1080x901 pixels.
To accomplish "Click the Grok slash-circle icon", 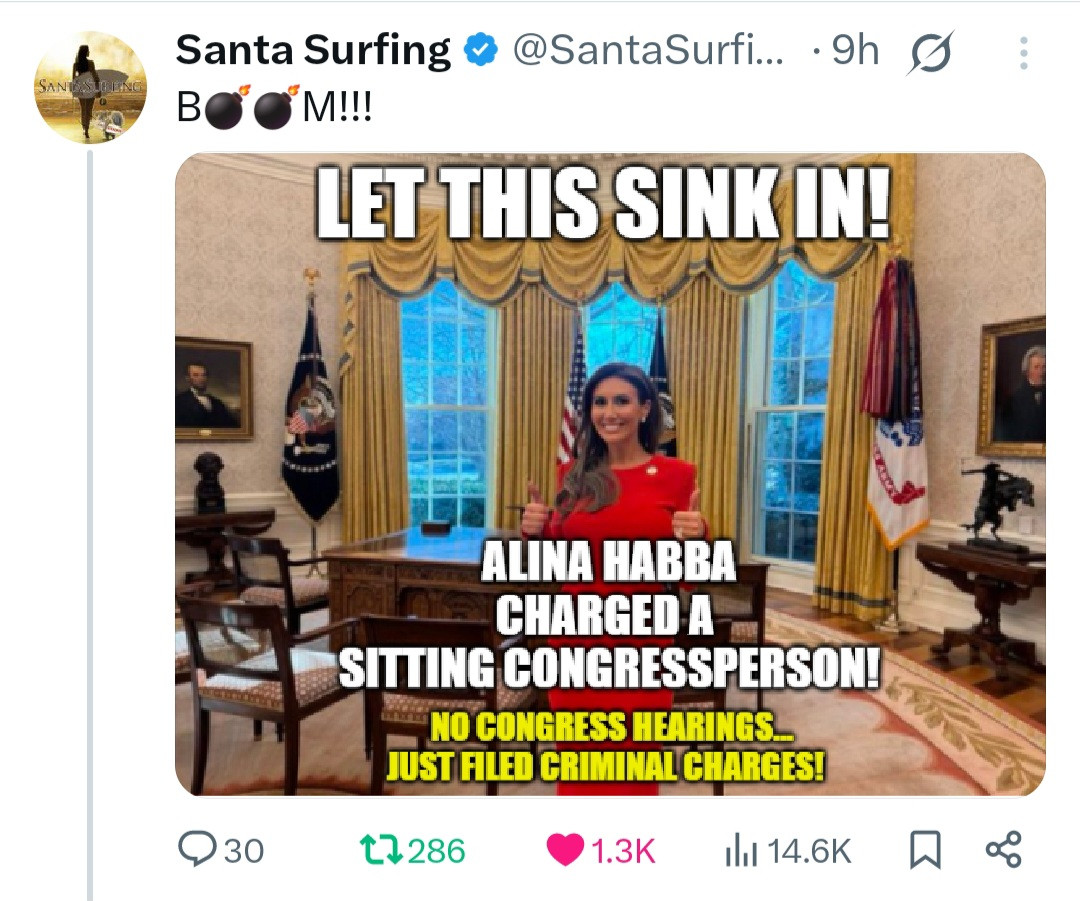I will click(x=931, y=52).
